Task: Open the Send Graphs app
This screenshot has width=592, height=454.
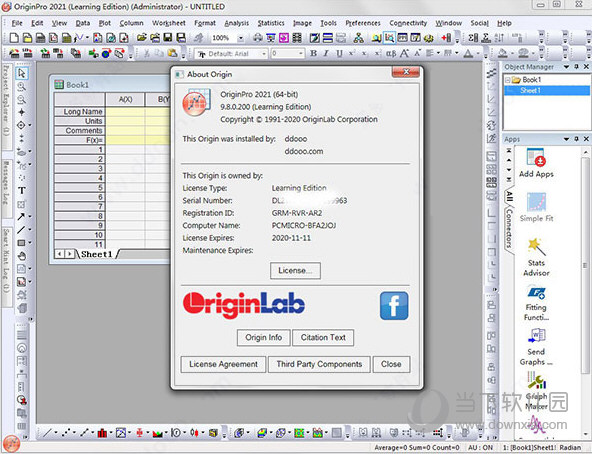Action: click(536, 347)
